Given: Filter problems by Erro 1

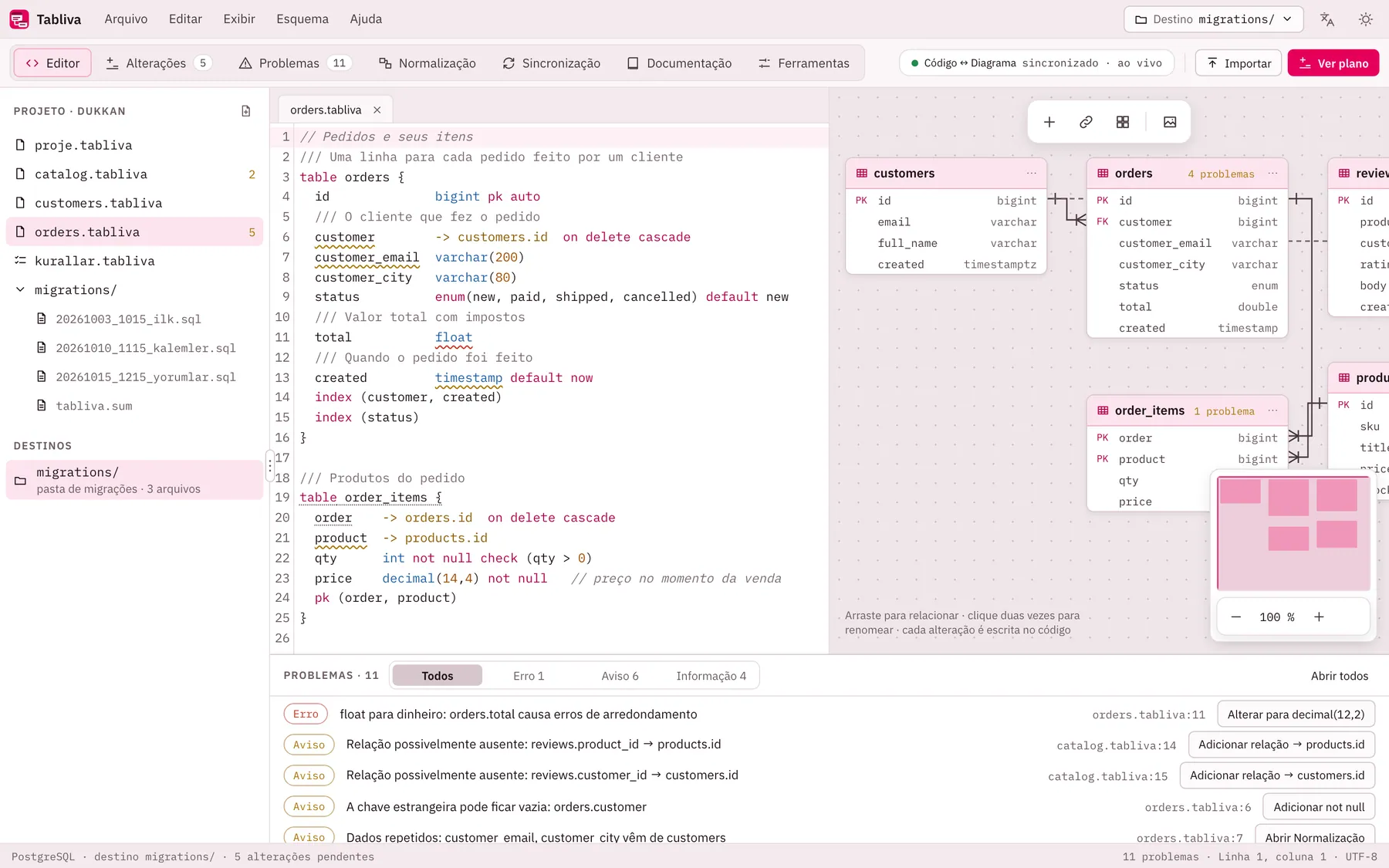Looking at the screenshot, I should click(529, 676).
